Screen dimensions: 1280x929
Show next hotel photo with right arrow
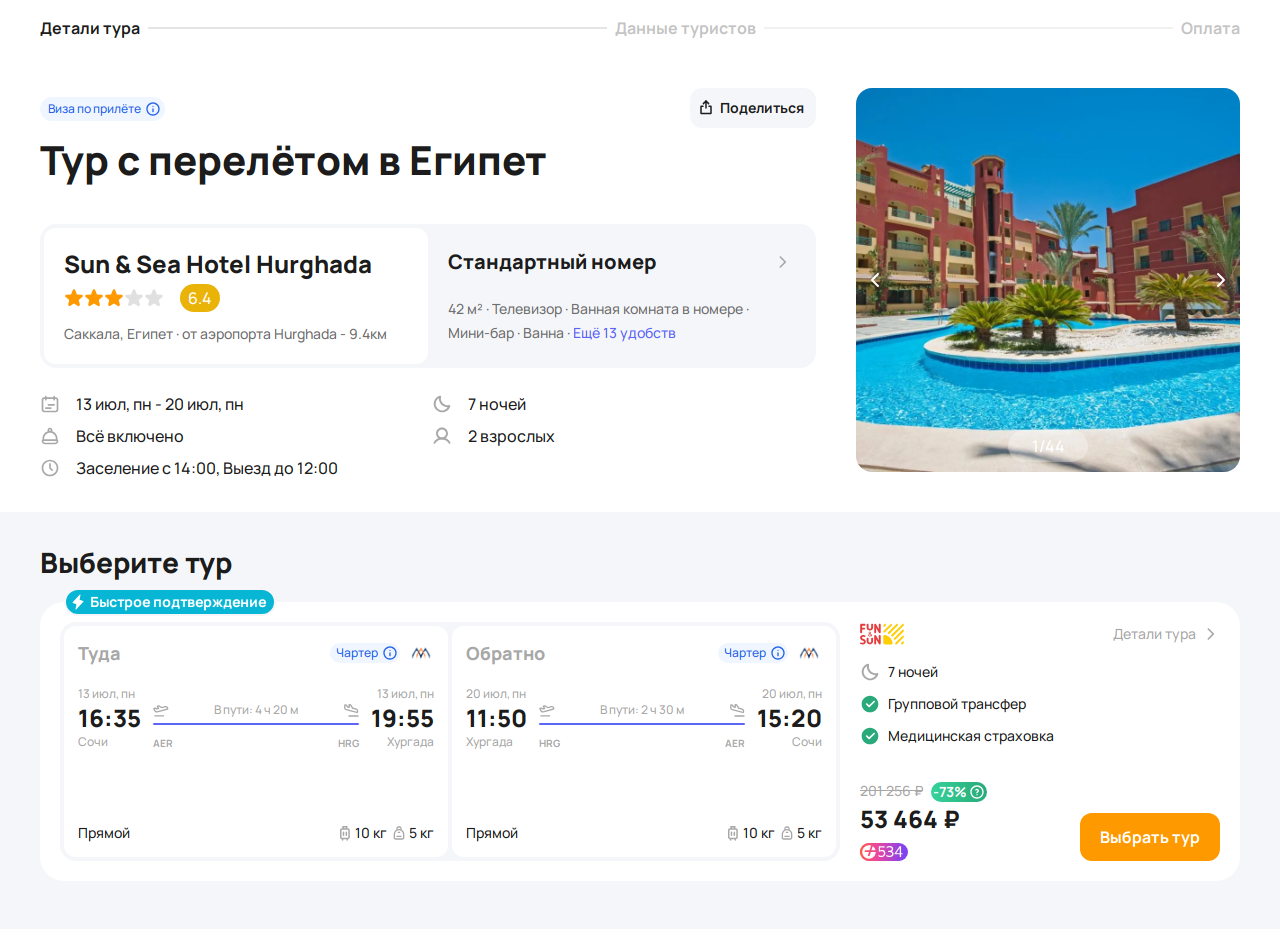click(1220, 280)
